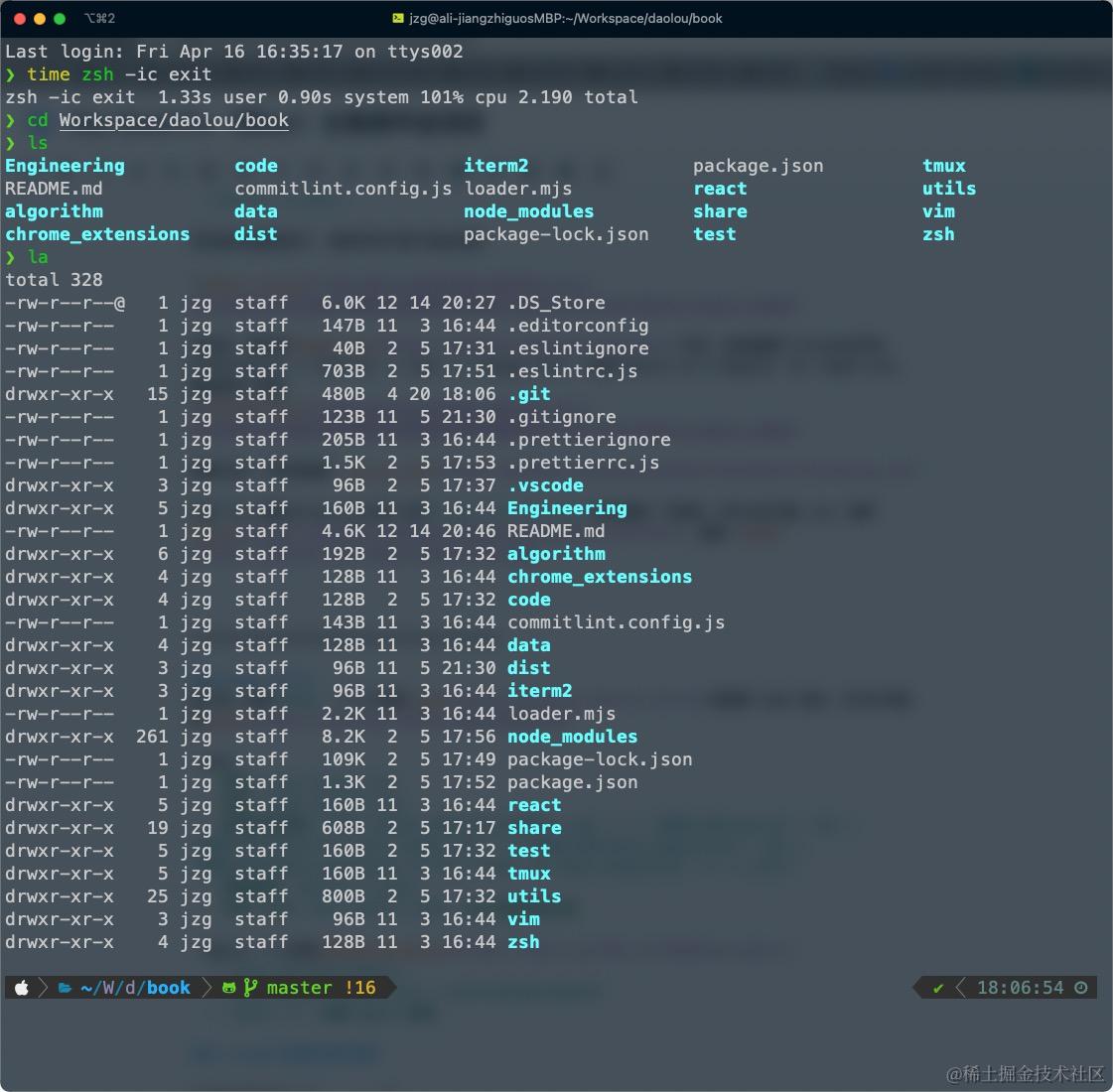The width and height of the screenshot is (1113, 1092).
Task: Click the 'ls' command line
Action: (x=26, y=143)
